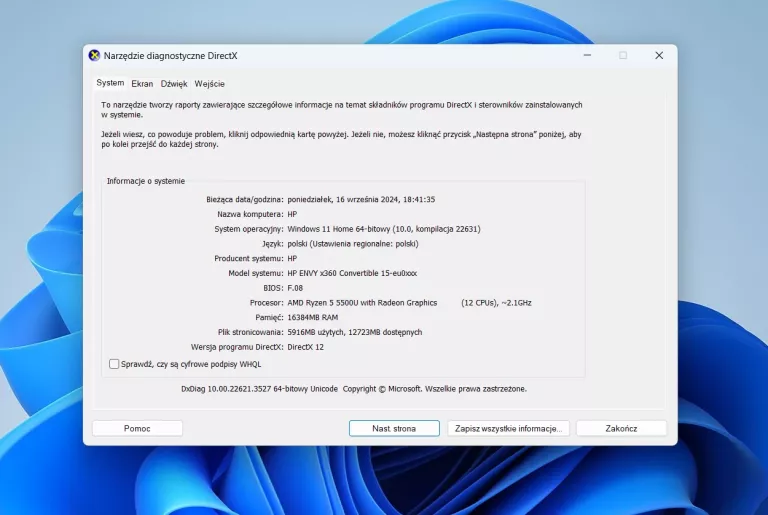Close the DirectX diagnostic window

[659, 56]
